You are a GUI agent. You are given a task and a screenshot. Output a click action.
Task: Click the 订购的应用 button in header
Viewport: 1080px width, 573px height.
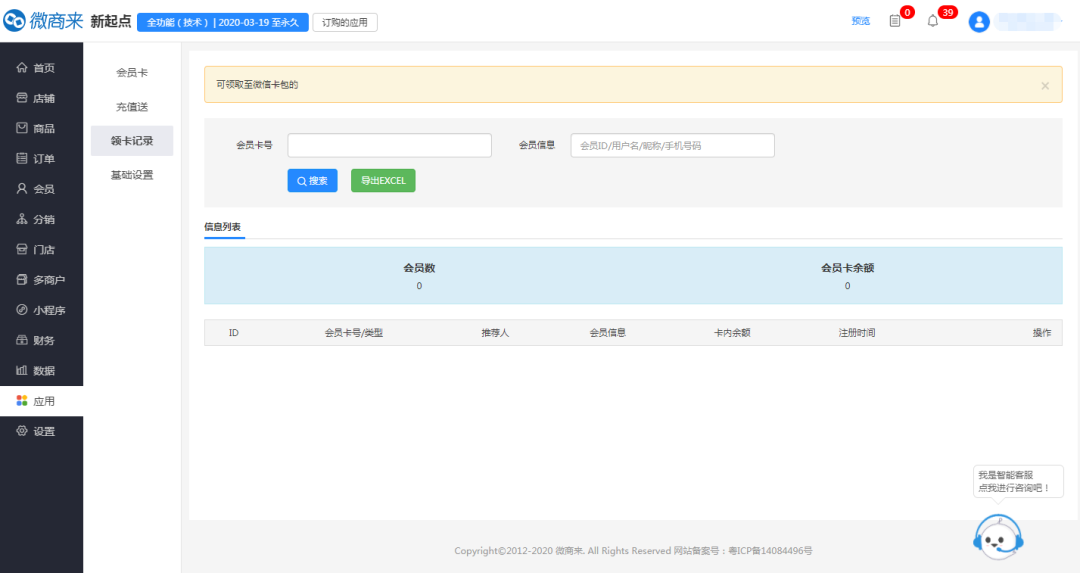(x=345, y=22)
